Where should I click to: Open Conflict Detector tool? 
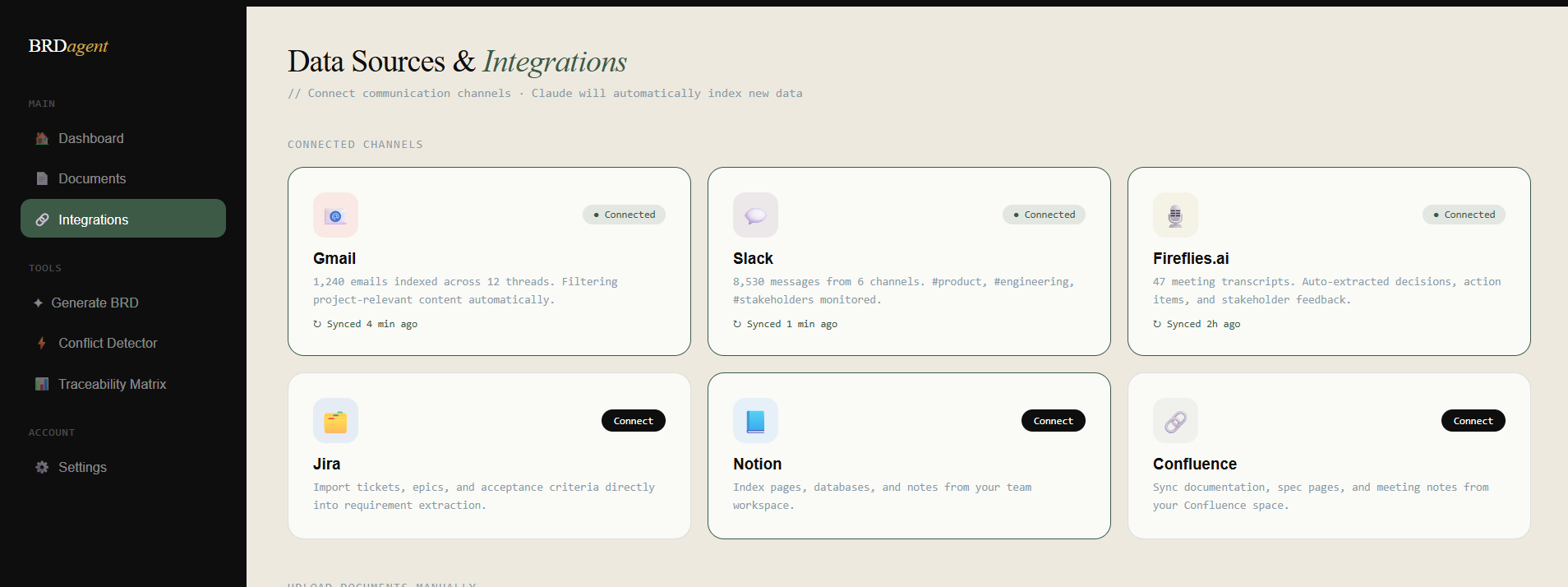point(123,343)
